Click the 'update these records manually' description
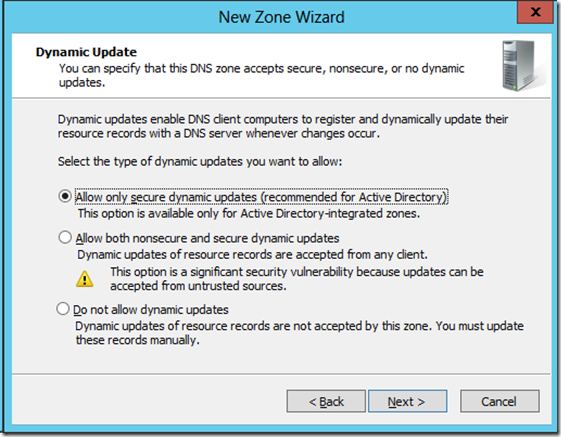The image size is (561, 437). click(299, 333)
